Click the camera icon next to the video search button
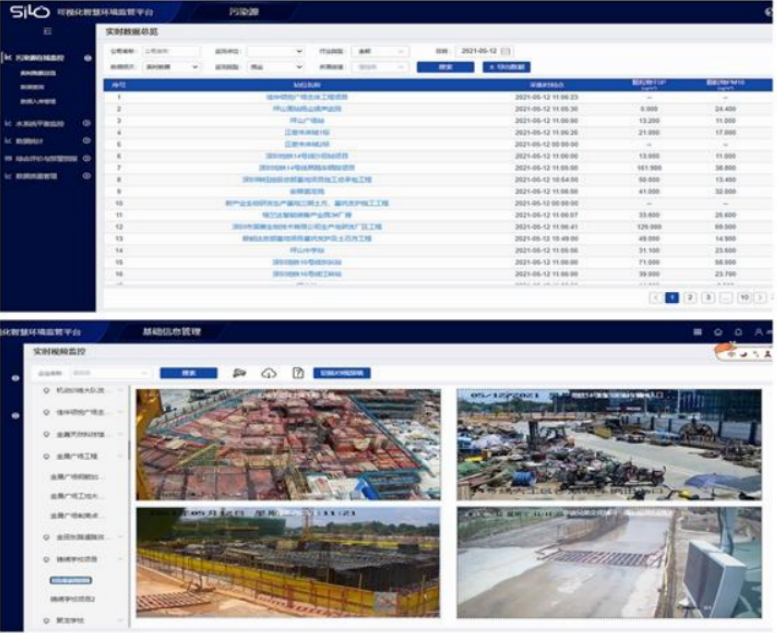The width and height of the screenshot is (777, 633). tap(240, 373)
